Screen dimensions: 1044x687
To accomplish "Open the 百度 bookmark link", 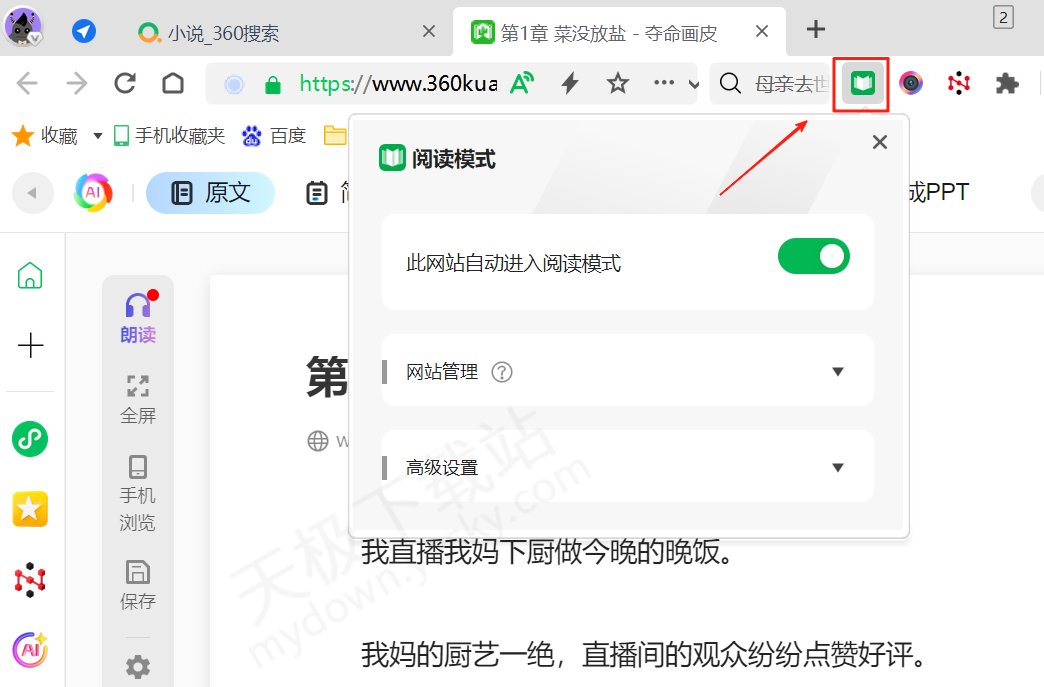I will [x=273, y=135].
